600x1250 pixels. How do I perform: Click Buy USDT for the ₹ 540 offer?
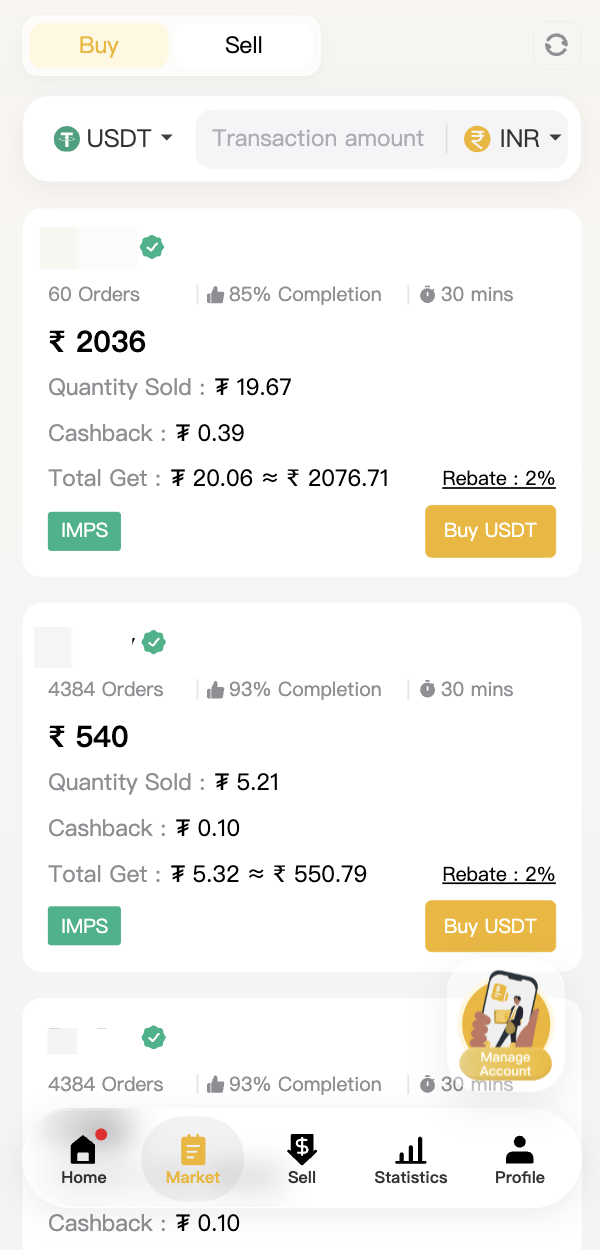490,926
